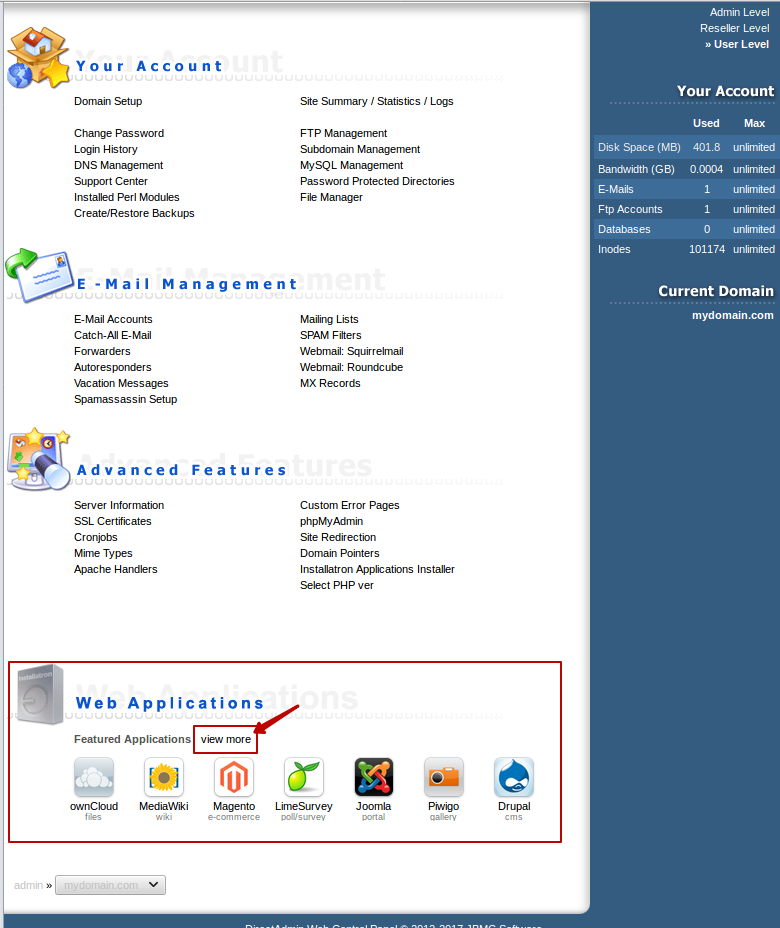Open the Drupal CMS icon
Screen dimensions: 780x928
[x=514, y=777]
